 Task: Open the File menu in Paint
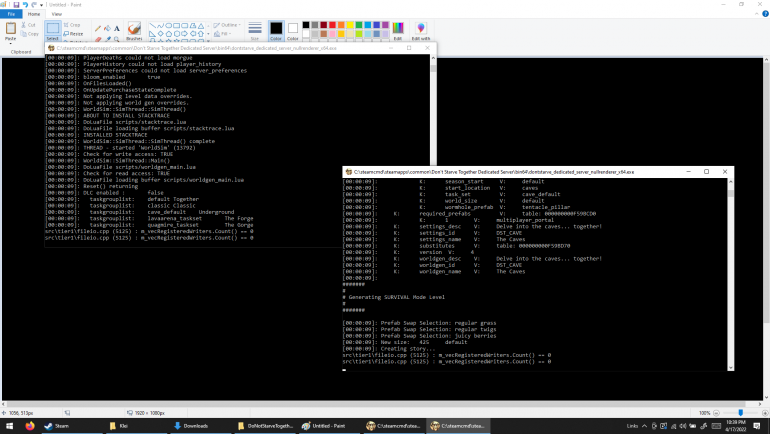tap(11, 14)
